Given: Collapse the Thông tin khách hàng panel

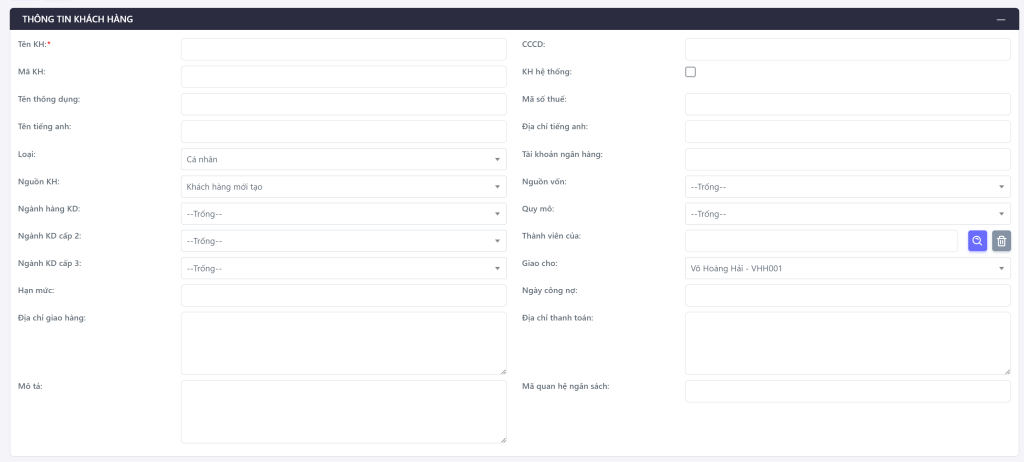Looking at the screenshot, I should [x=1000, y=19].
